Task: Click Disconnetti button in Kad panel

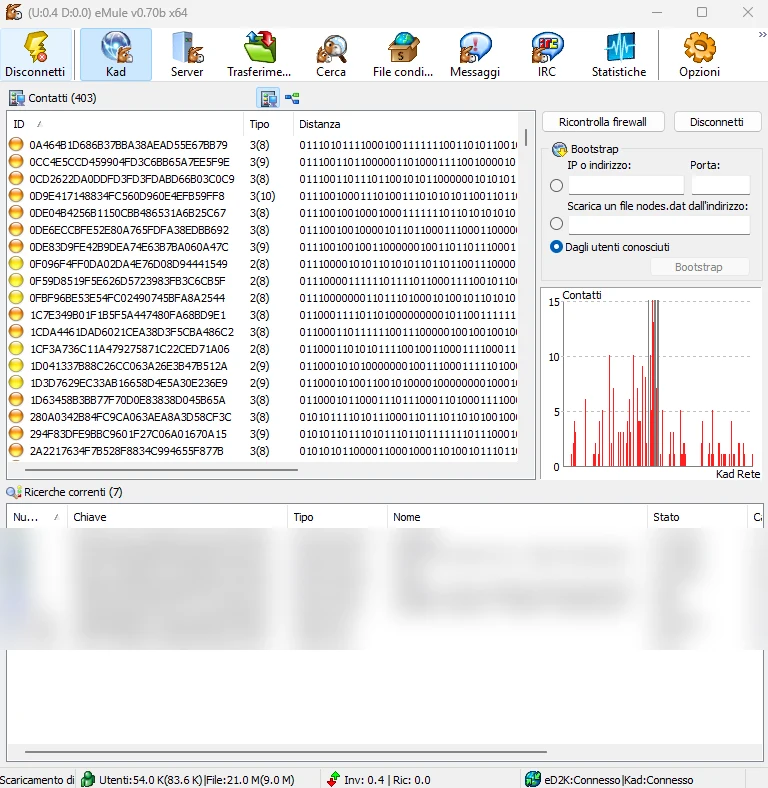Action: 717,122
